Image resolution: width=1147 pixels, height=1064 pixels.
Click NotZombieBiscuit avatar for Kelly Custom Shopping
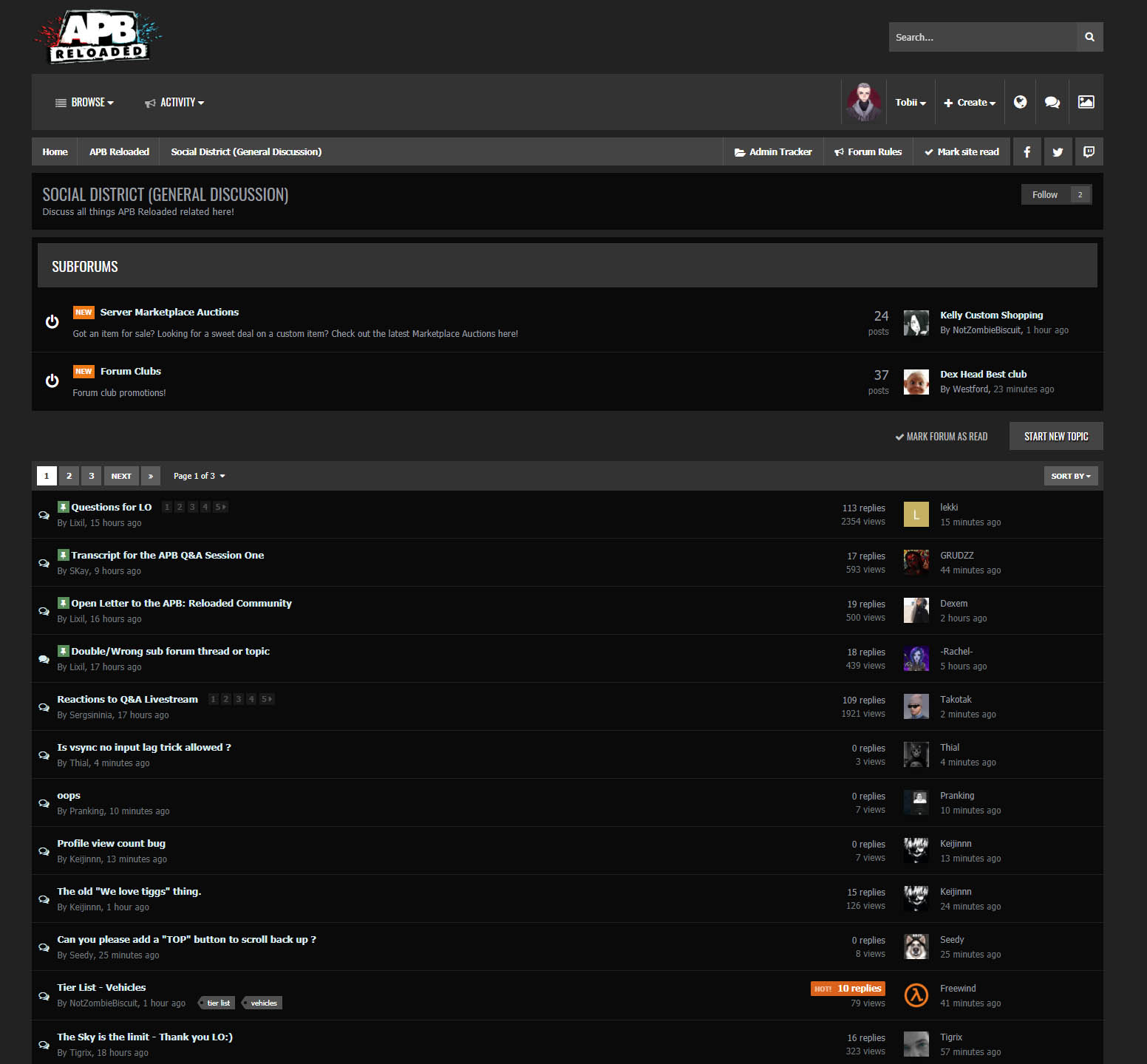pos(916,323)
